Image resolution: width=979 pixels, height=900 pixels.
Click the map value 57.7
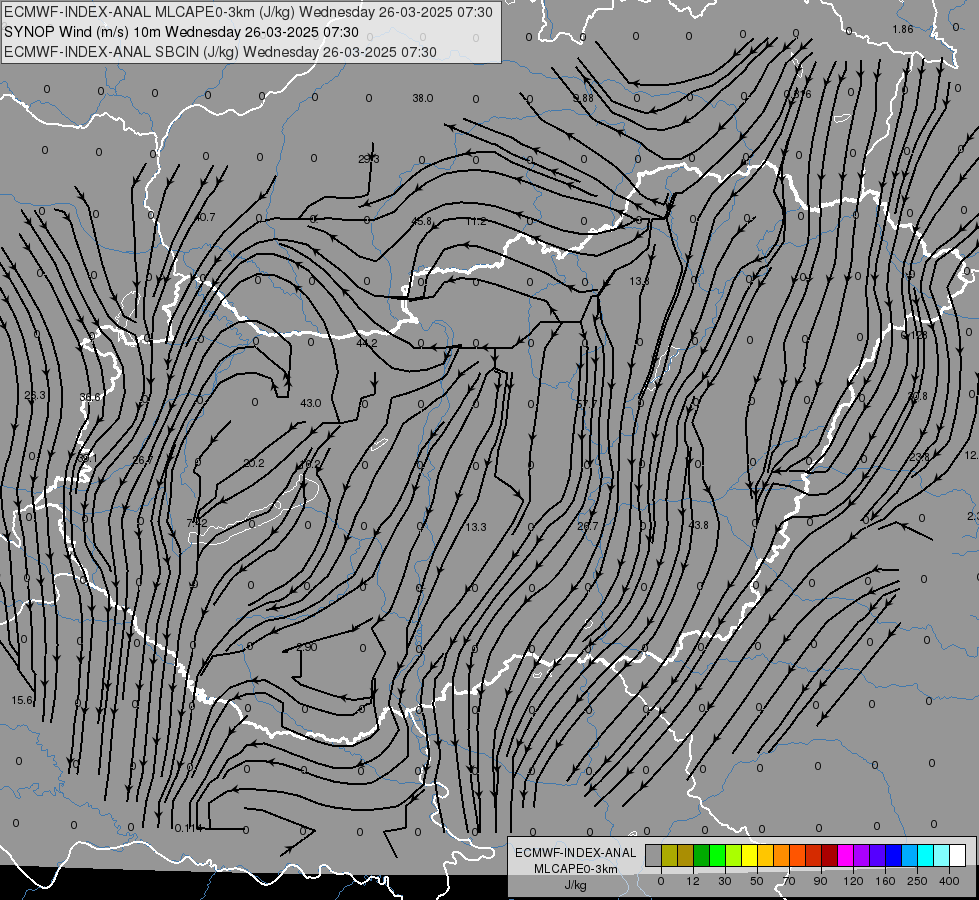coord(586,405)
